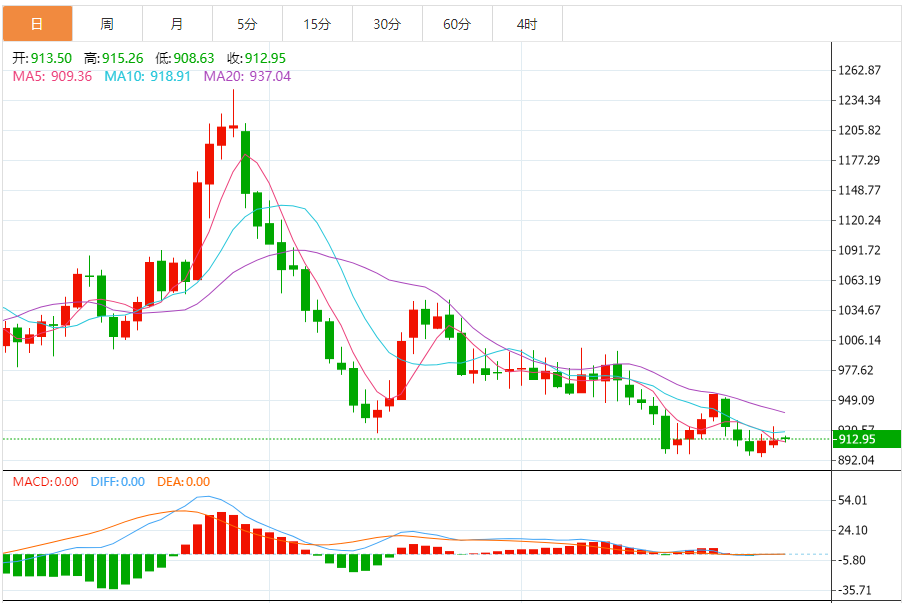Image resolution: width=906 pixels, height=603 pixels.
Task: Click the 1120.24 price axis label
Action: click(x=860, y=221)
